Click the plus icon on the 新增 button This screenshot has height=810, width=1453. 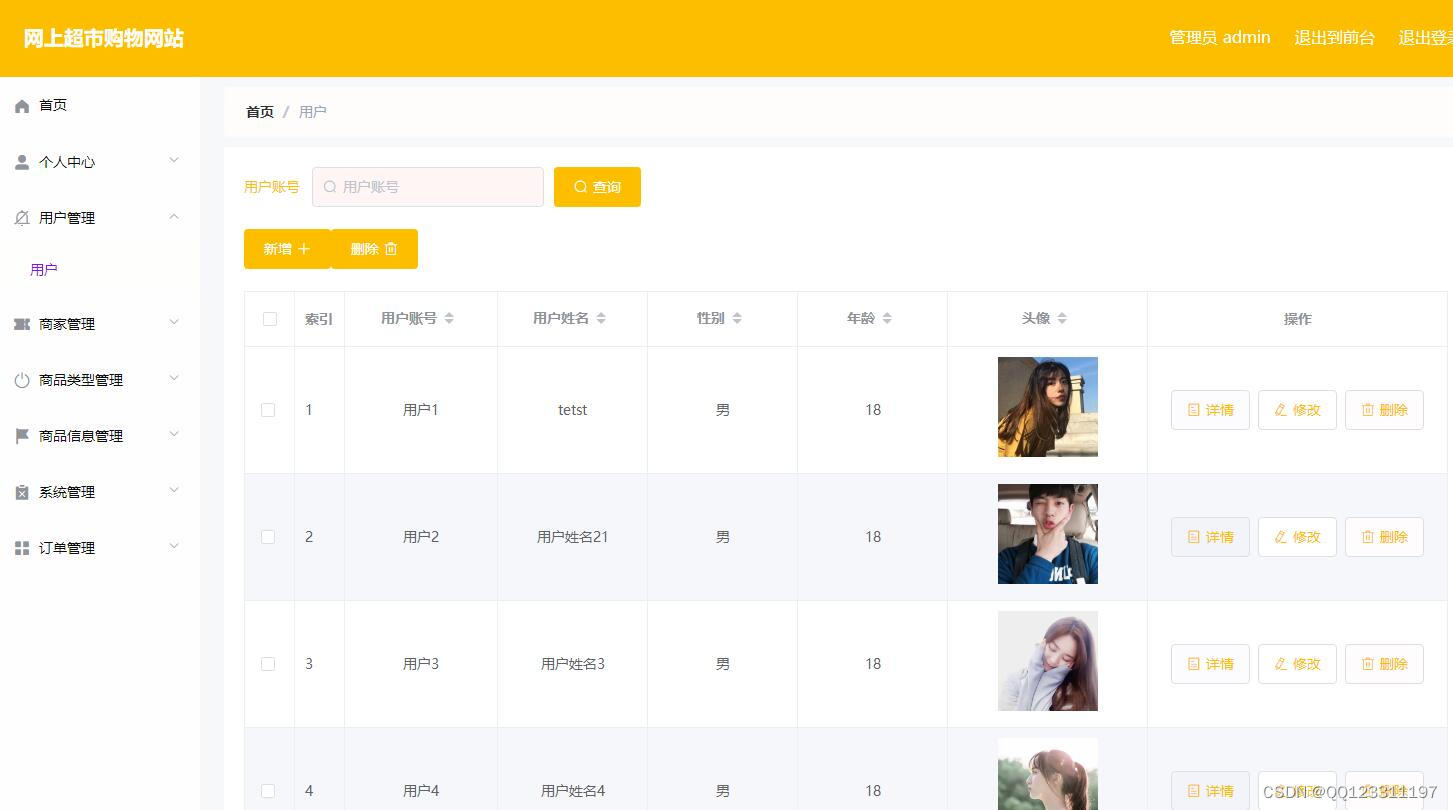click(304, 249)
